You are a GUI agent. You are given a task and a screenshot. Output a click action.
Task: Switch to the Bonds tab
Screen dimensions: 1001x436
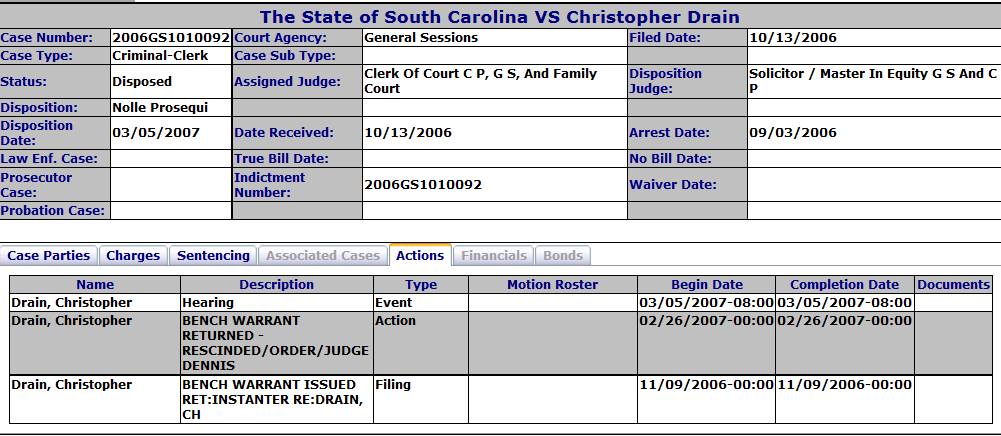(x=563, y=255)
